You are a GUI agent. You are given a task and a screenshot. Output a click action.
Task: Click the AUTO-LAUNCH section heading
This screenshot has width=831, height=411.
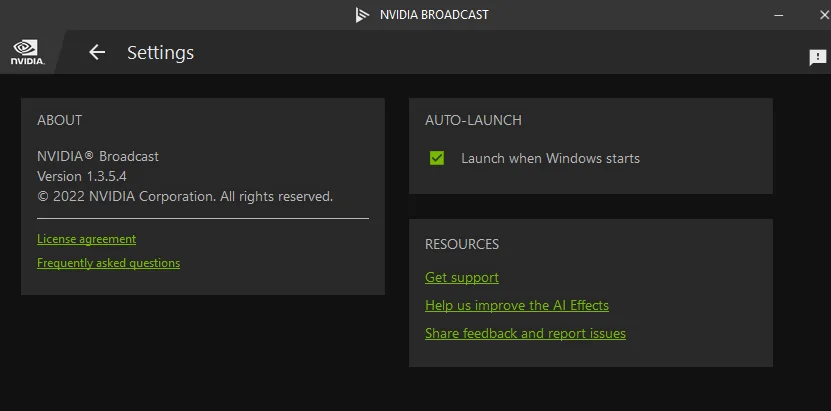click(473, 120)
